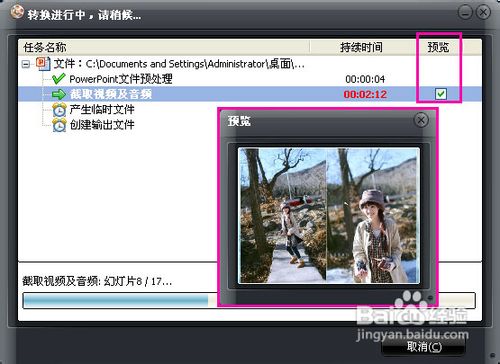
Task: Click the green arrow icon beside 截取视频及音频
Action: click(x=59, y=94)
